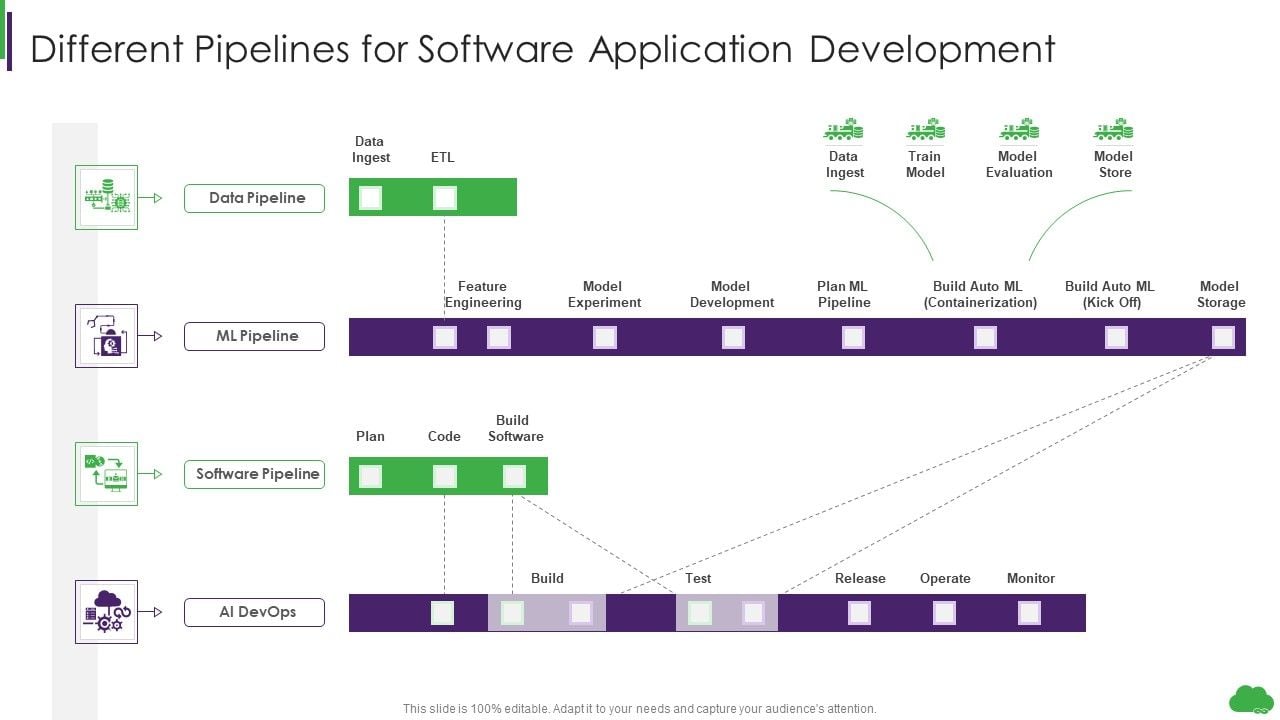Select the Software Pipeline code icon
The image size is (1280, 720).
click(x=106, y=473)
